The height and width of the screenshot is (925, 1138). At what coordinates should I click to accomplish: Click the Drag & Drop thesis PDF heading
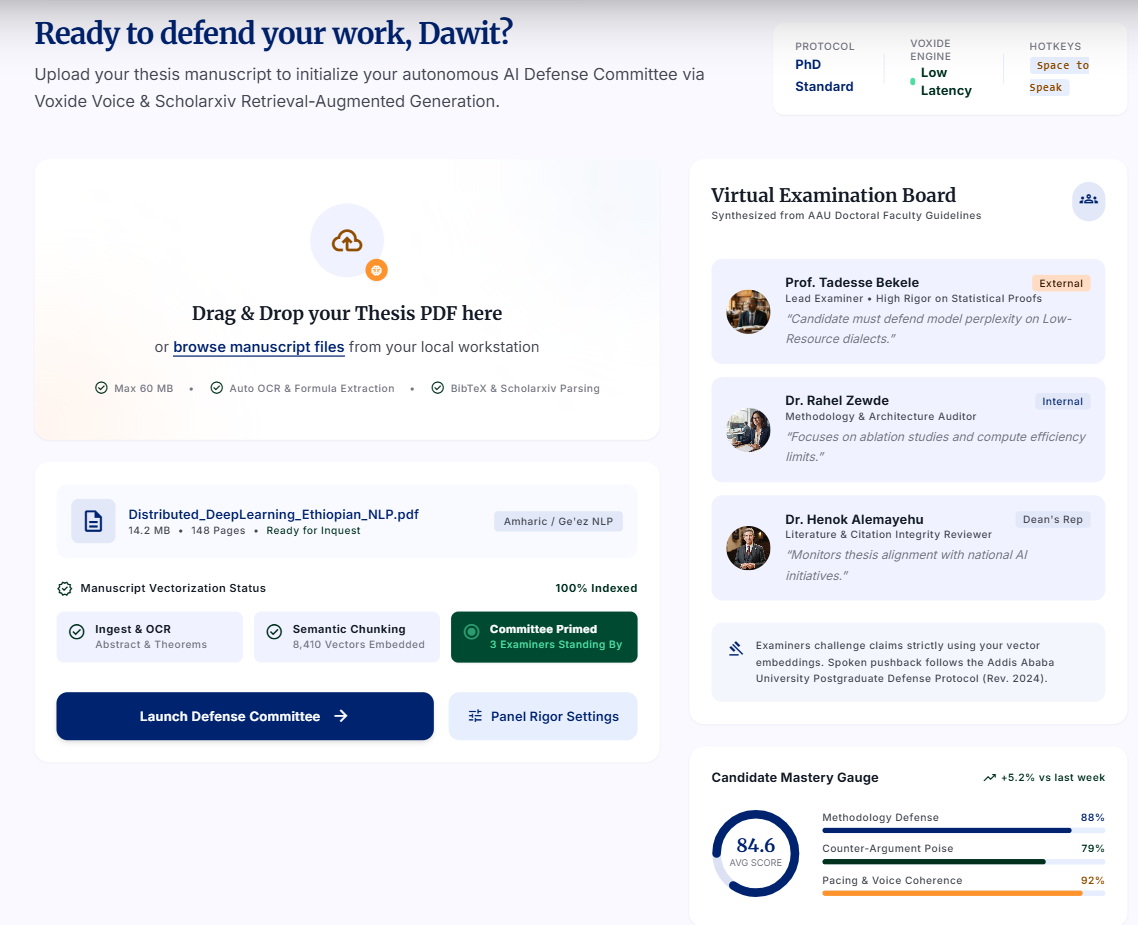pos(347,313)
